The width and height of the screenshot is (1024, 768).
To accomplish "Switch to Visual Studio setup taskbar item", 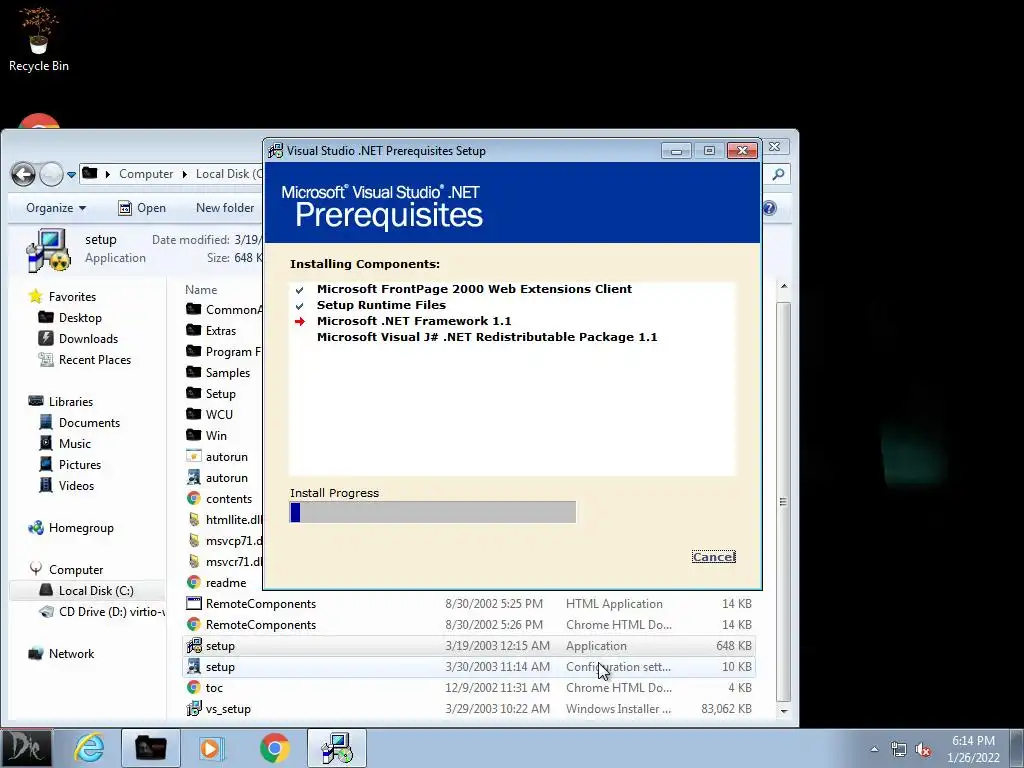I will [x=337, y=748].
